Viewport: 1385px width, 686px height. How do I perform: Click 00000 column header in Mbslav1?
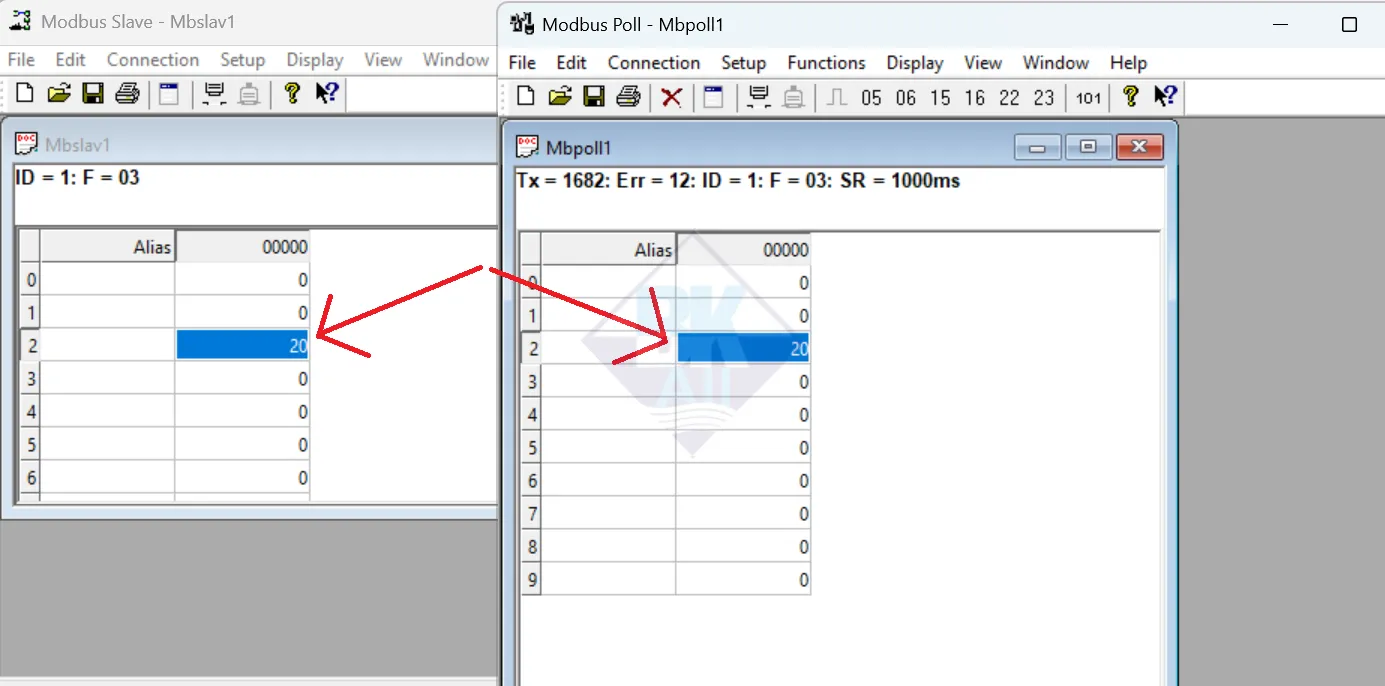(242, 247)
